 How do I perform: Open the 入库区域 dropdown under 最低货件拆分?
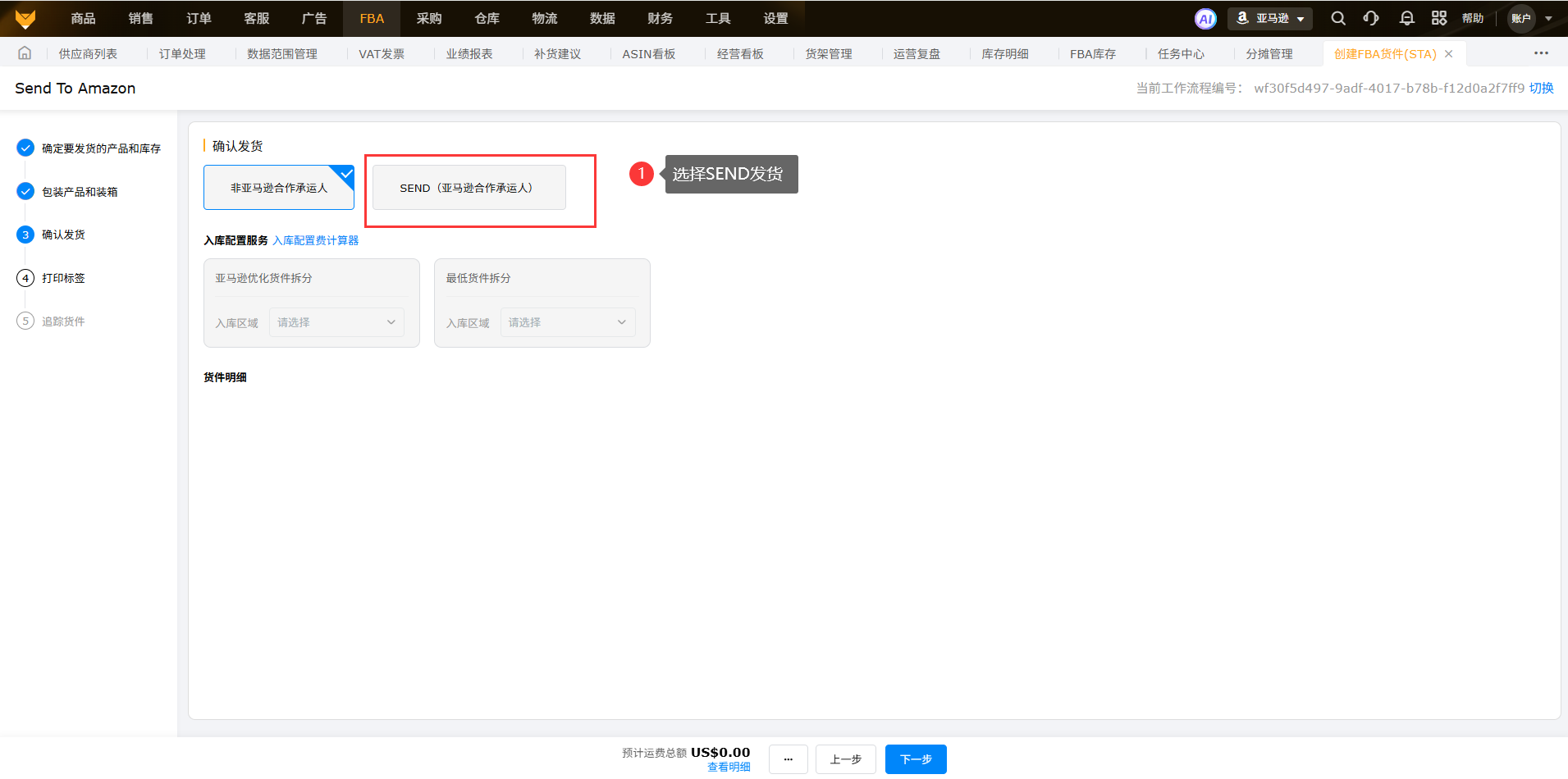pyautogui.click(x=568, y=322)
